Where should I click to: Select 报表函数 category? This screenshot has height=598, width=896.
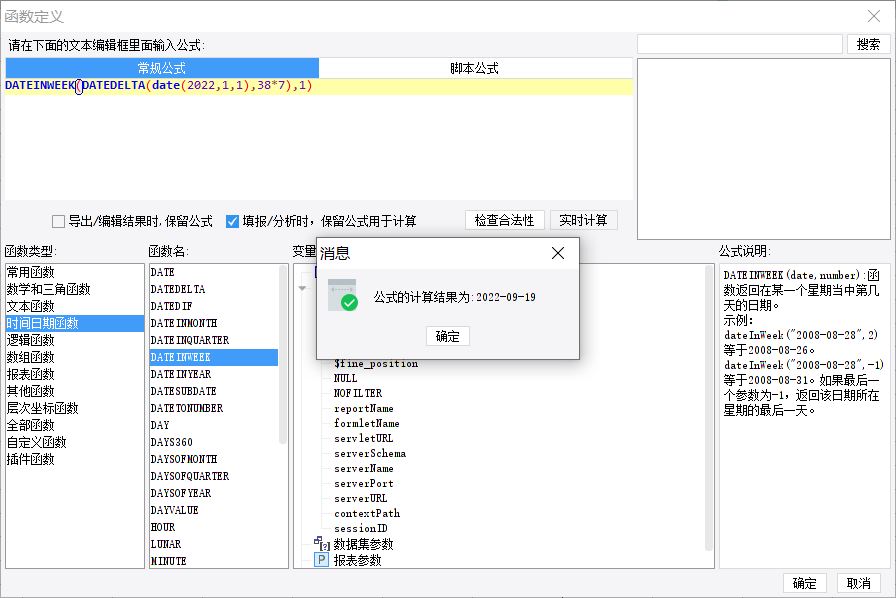pyautogui.click(x=74, y=374)
